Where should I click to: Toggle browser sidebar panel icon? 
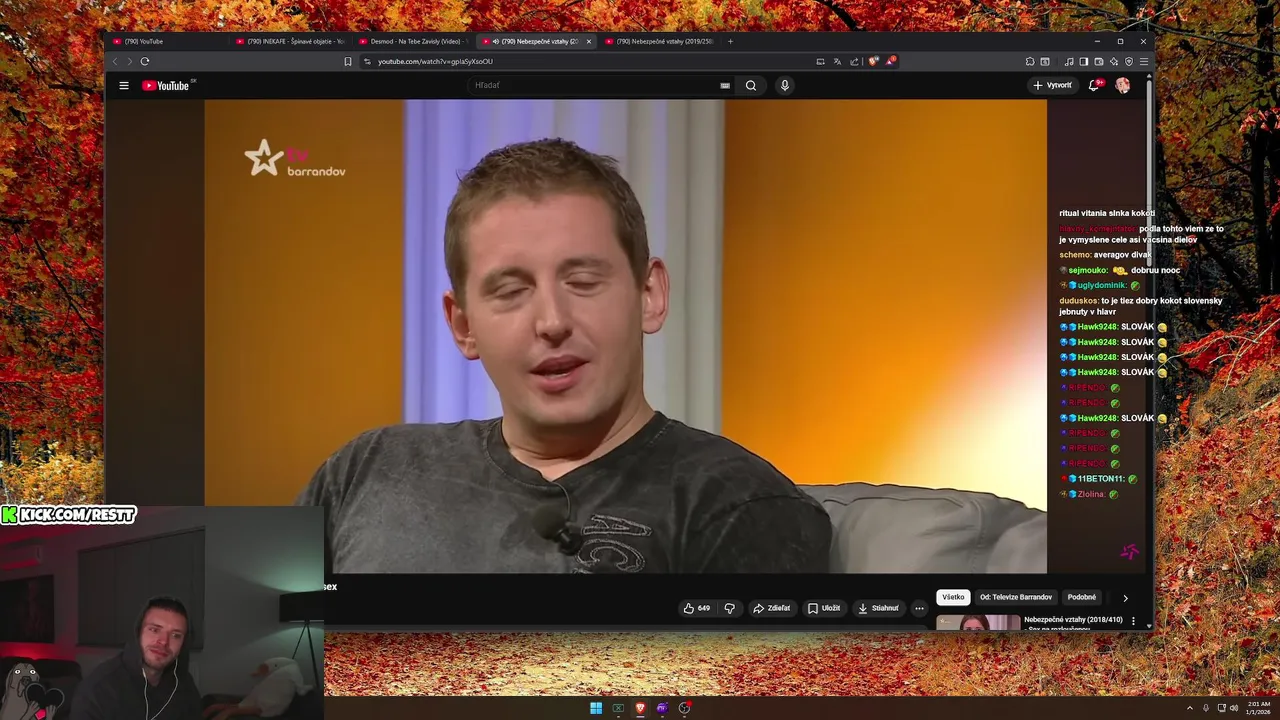(x=1084, y=61)
